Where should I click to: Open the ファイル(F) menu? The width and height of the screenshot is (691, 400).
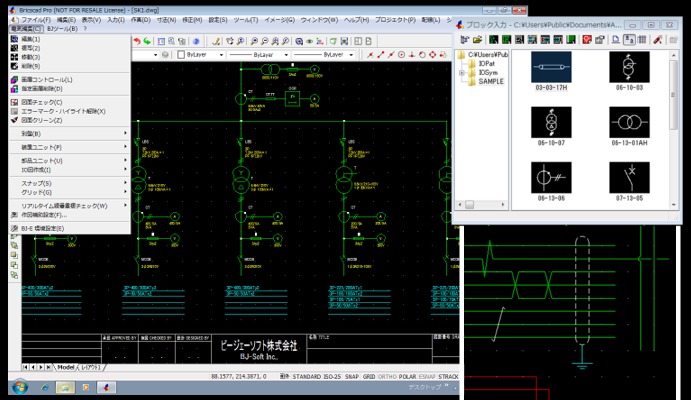pyautogui.click(x=35, y=19)
